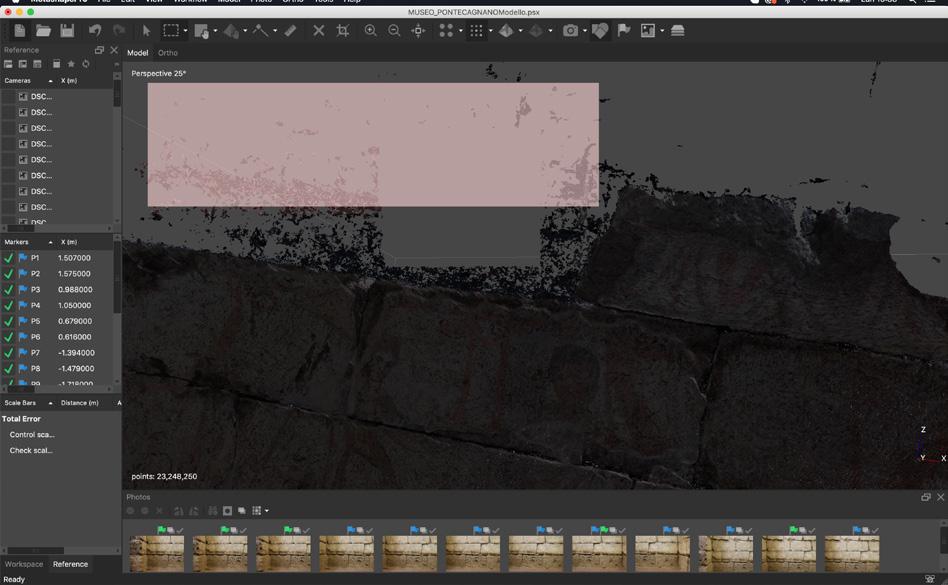The width and height of the screenshot is (948, 585).
Task: Open the selection tool dropdown arrow
Action: (185, 31)
